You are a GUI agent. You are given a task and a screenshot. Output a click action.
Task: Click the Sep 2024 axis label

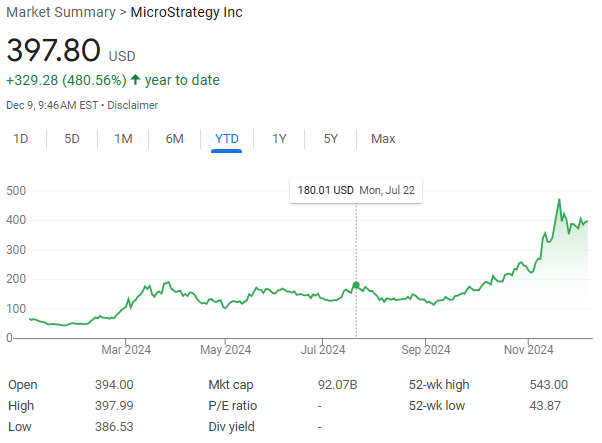[x=425, y=350]
